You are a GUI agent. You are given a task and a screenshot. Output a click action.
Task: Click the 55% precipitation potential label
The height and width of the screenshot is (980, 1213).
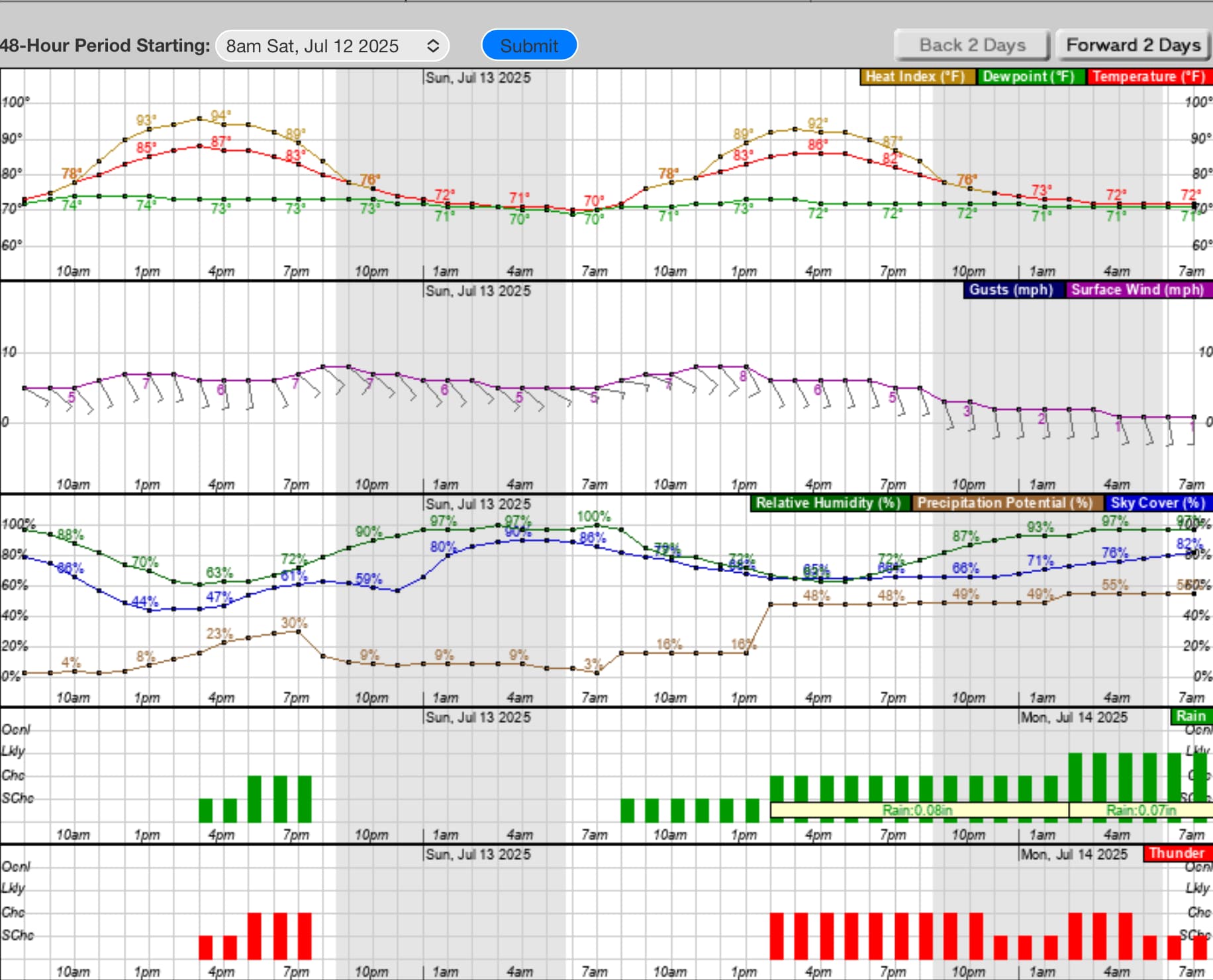point(1115,585)
